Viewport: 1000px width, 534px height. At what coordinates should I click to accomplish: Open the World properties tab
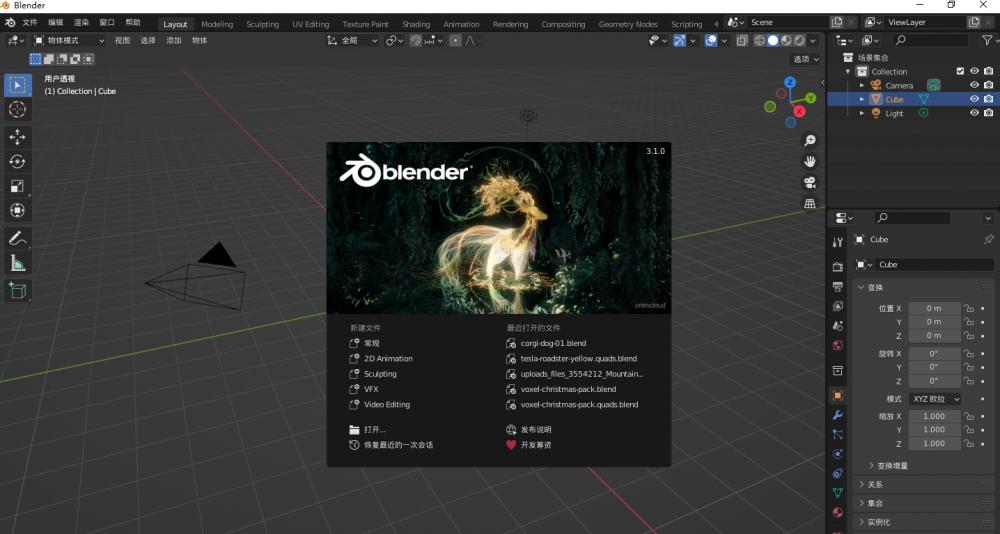(838, 346)
